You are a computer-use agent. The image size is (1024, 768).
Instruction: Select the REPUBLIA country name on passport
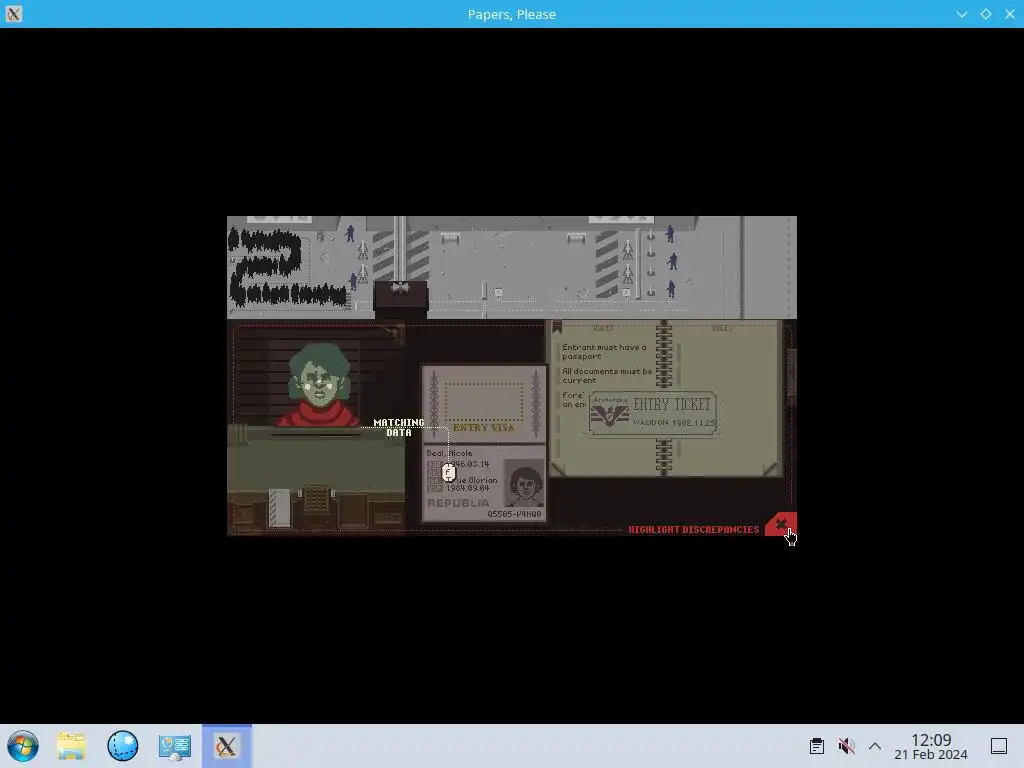pyautogui.click(x=458, y=503)
